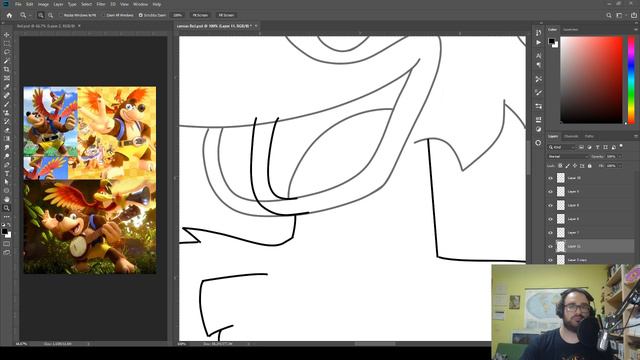Hide Layer 10 using its eye icon

coord(550,178)
